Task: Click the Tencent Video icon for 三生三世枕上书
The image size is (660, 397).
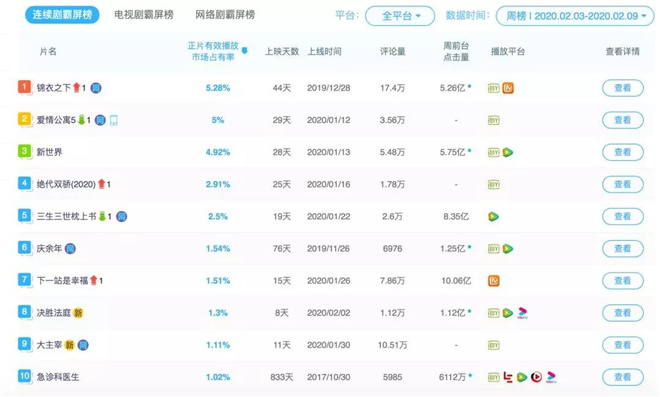Action: (x=493, y=216)
